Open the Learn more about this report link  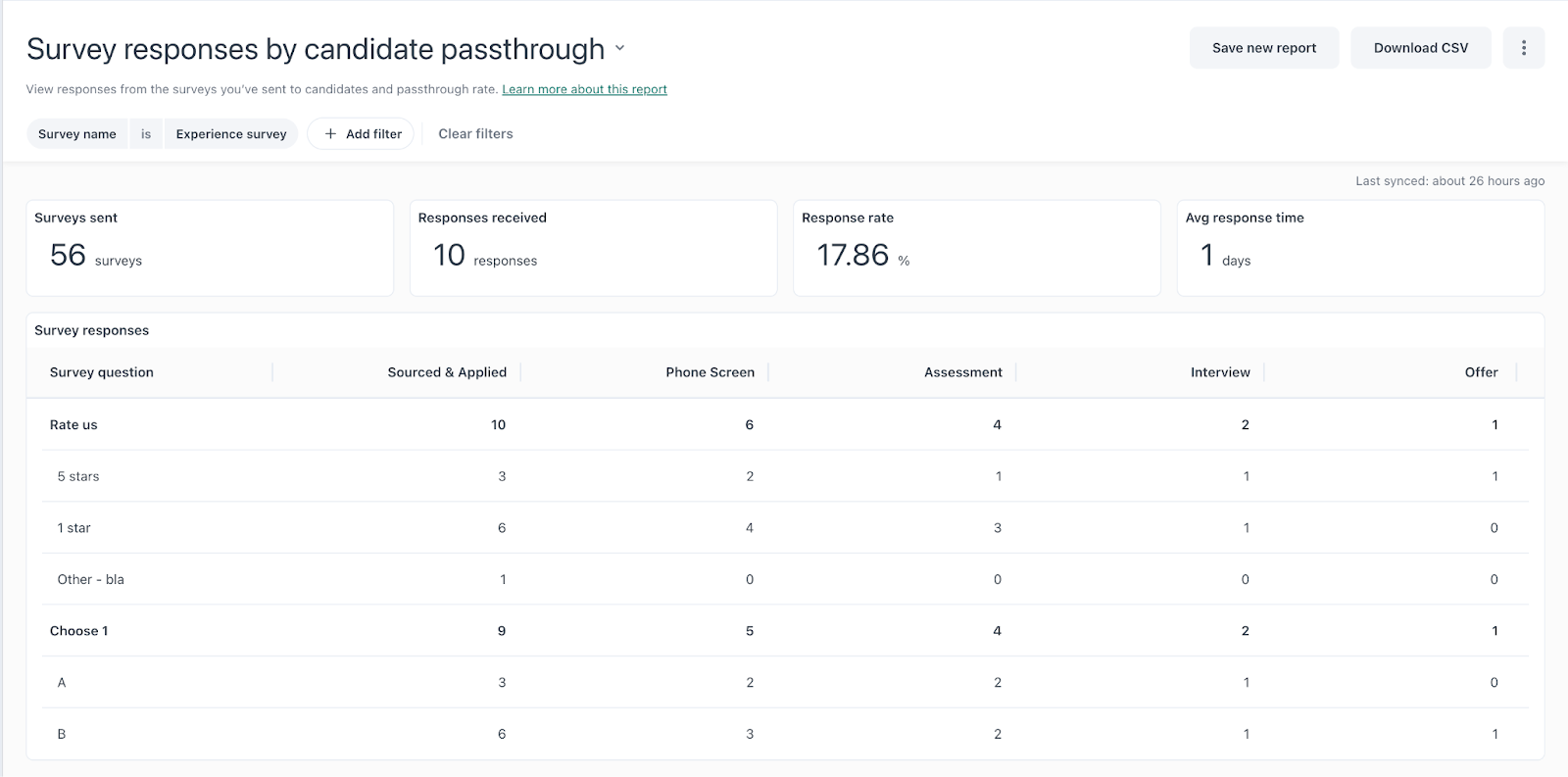coord(584,89)
